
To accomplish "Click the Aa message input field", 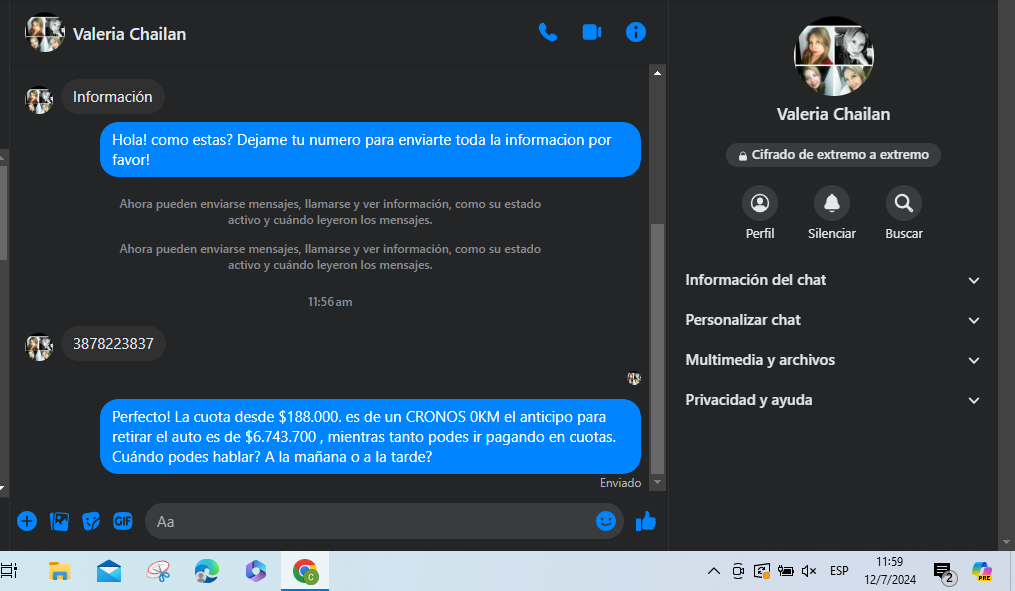I will point(370,521).
